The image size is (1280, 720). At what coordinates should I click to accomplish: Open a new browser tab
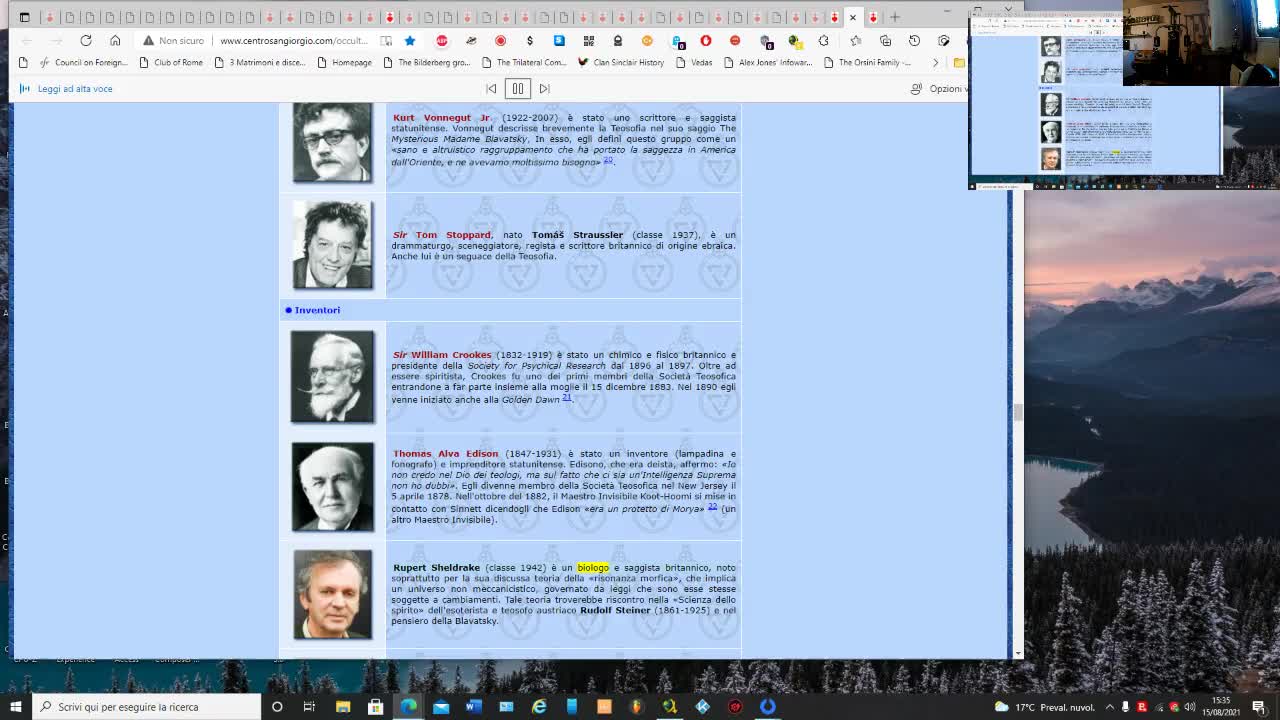[x=895, y=17]
